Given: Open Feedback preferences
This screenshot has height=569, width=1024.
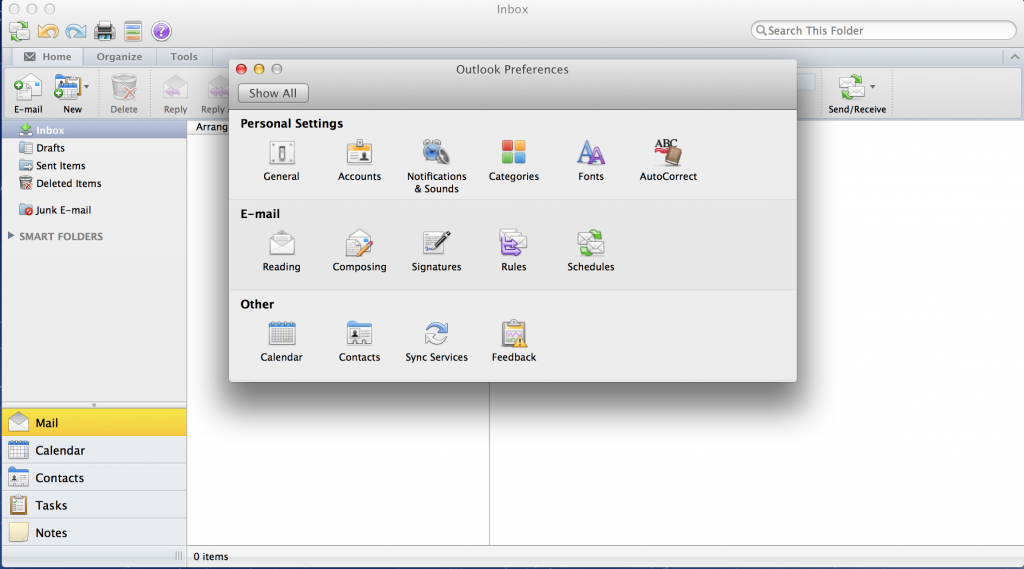Looking at the screenshot, I should pos(513,341).
